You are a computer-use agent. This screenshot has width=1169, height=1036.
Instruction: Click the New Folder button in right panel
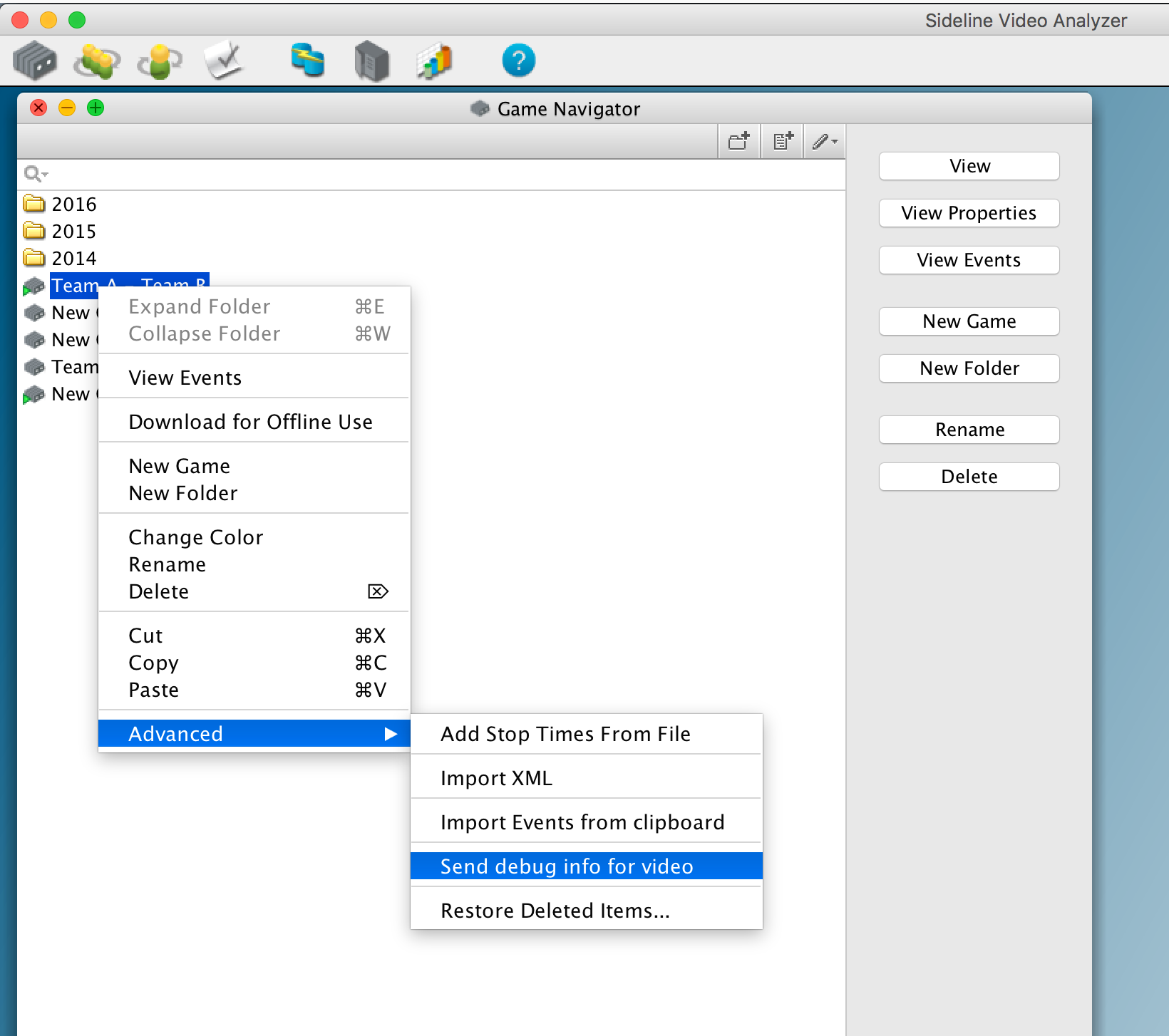[x=969, y=368]
